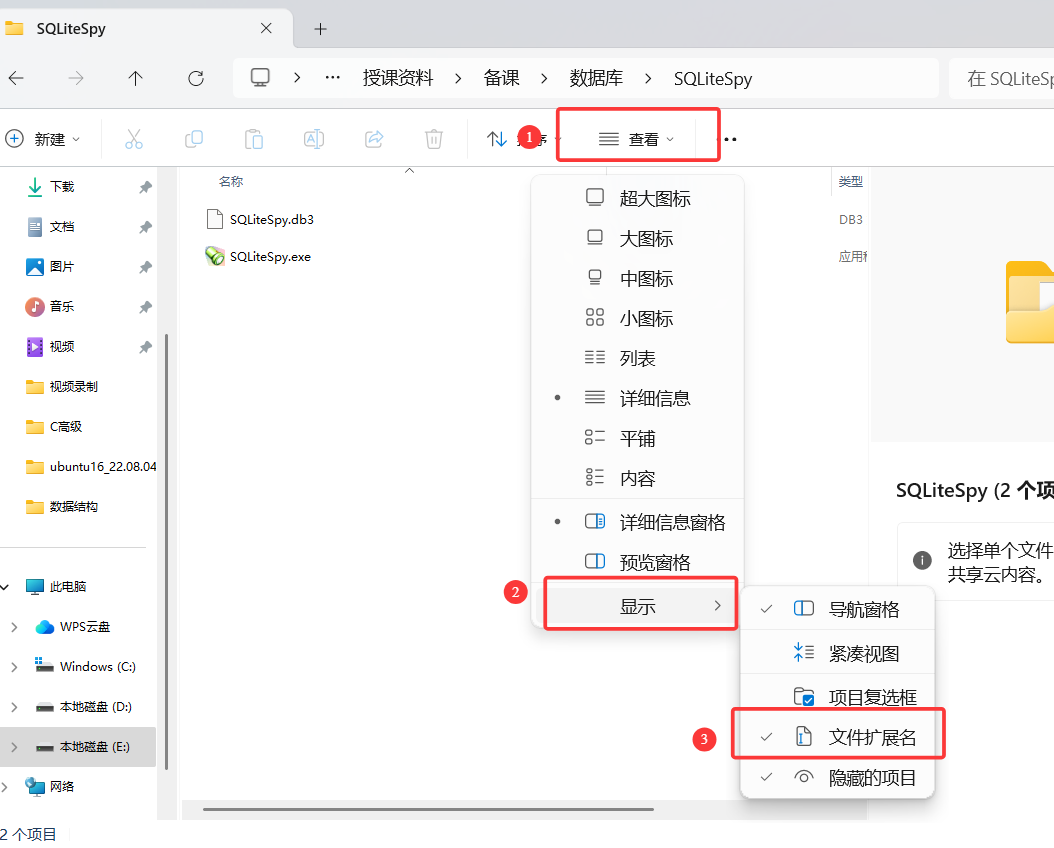Screen dimensions: 1054x848
Task: Click the PC monitor icon in address bar
Action: (260, 78)
